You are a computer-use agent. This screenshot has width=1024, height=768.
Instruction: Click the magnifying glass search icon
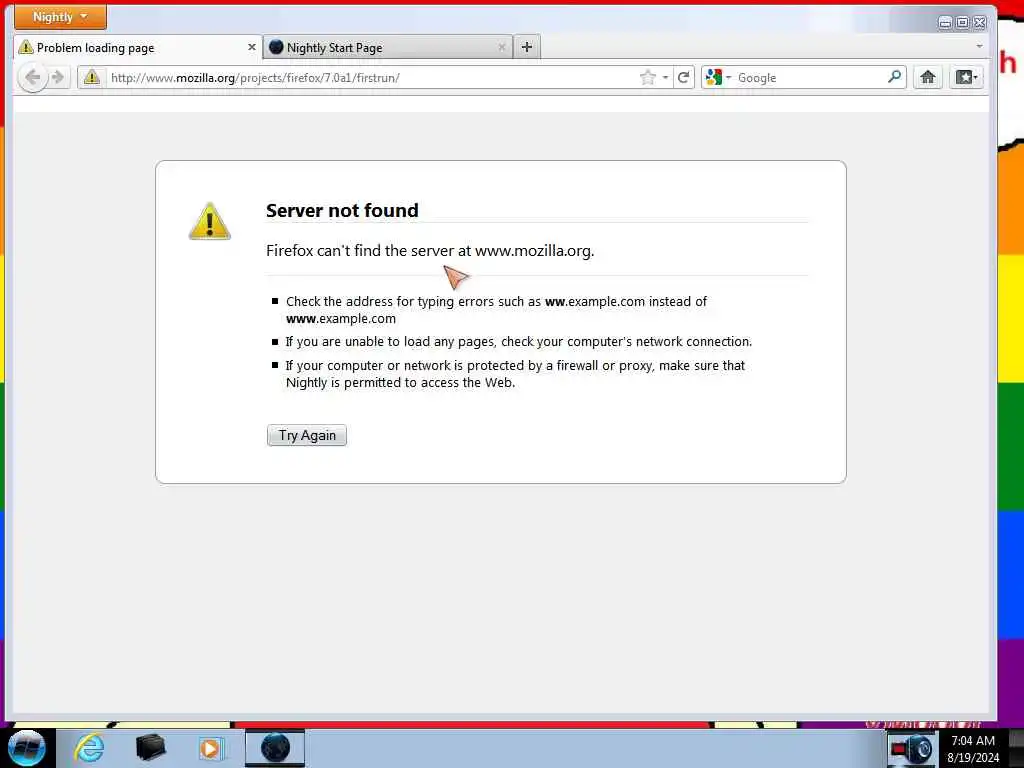(895, 77)
